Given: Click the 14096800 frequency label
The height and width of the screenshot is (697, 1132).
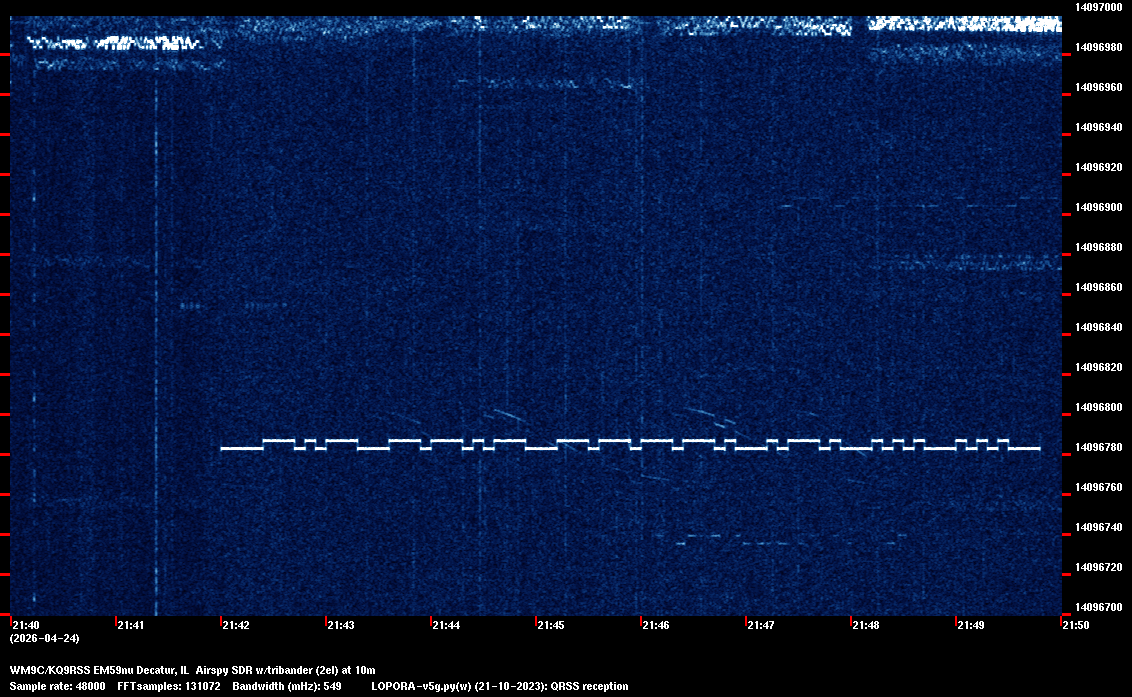Looking at the screenshot, I should tap(1098, 408).
